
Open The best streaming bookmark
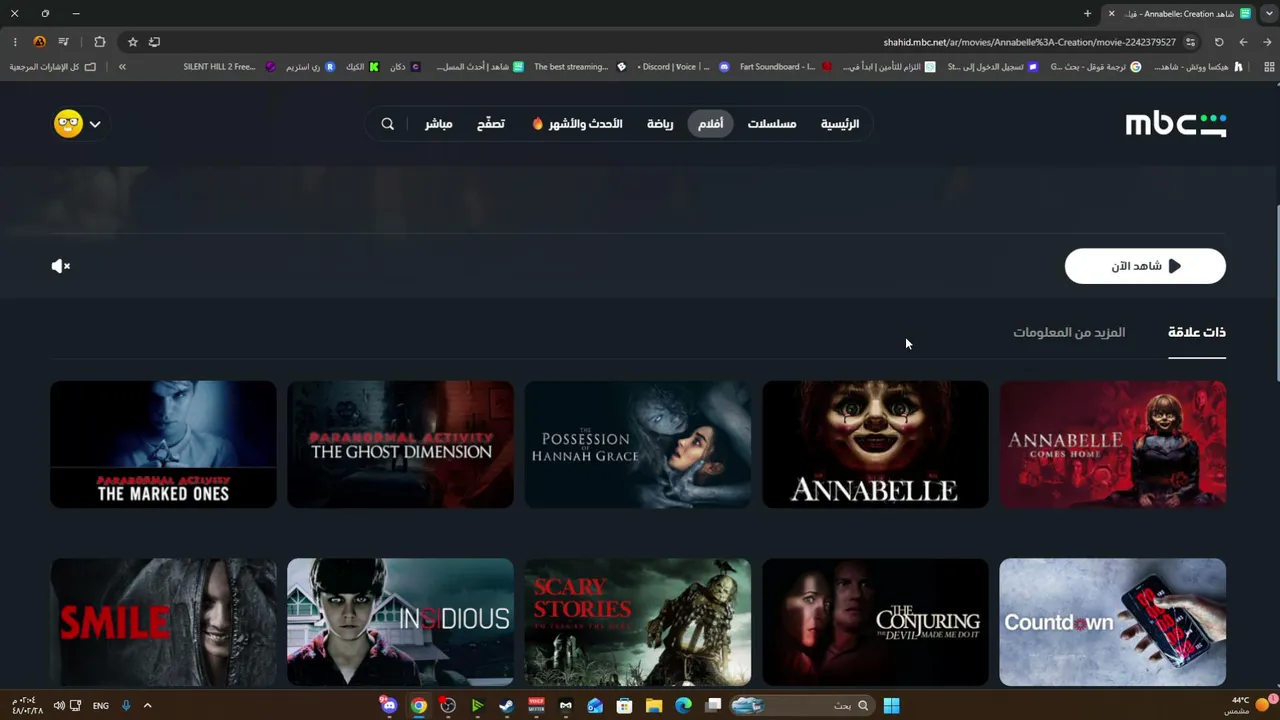(579, 67)
